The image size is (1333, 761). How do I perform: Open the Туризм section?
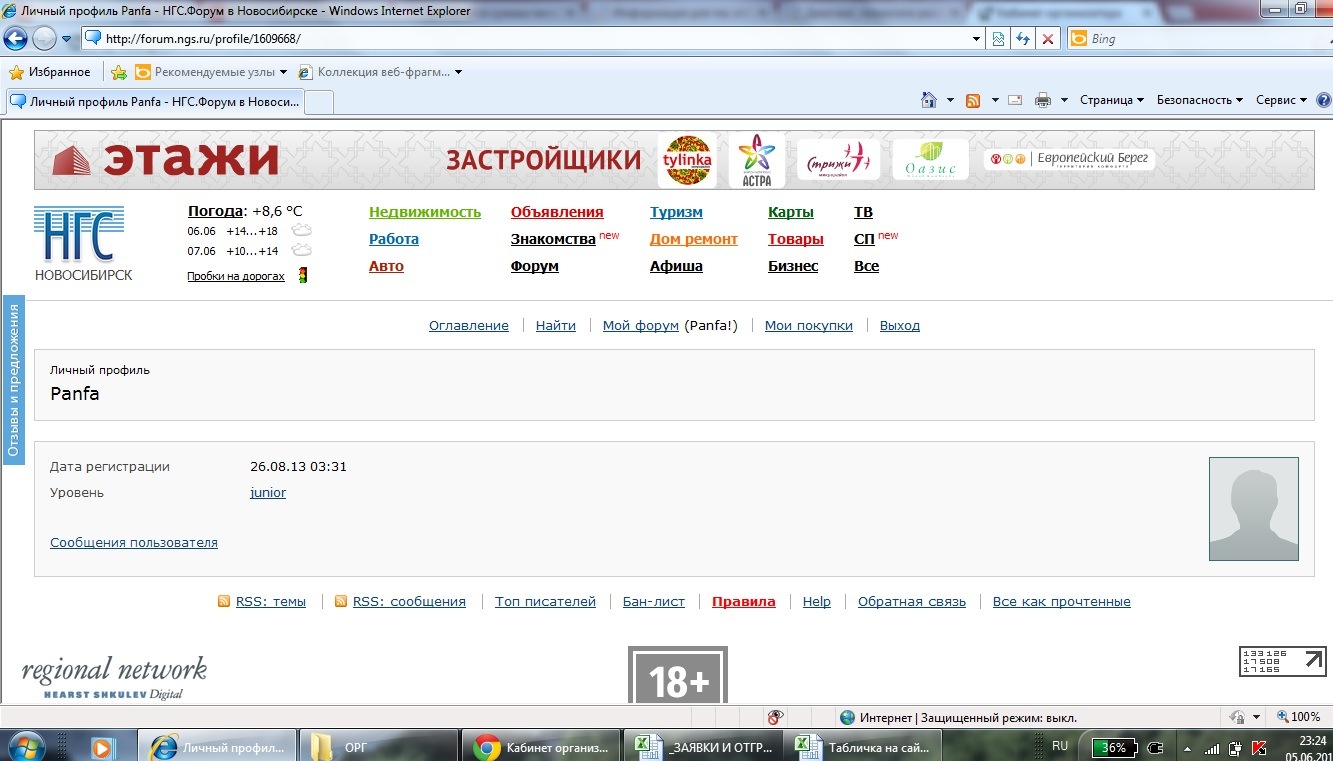pyautogui.click(x=676, y=212)
